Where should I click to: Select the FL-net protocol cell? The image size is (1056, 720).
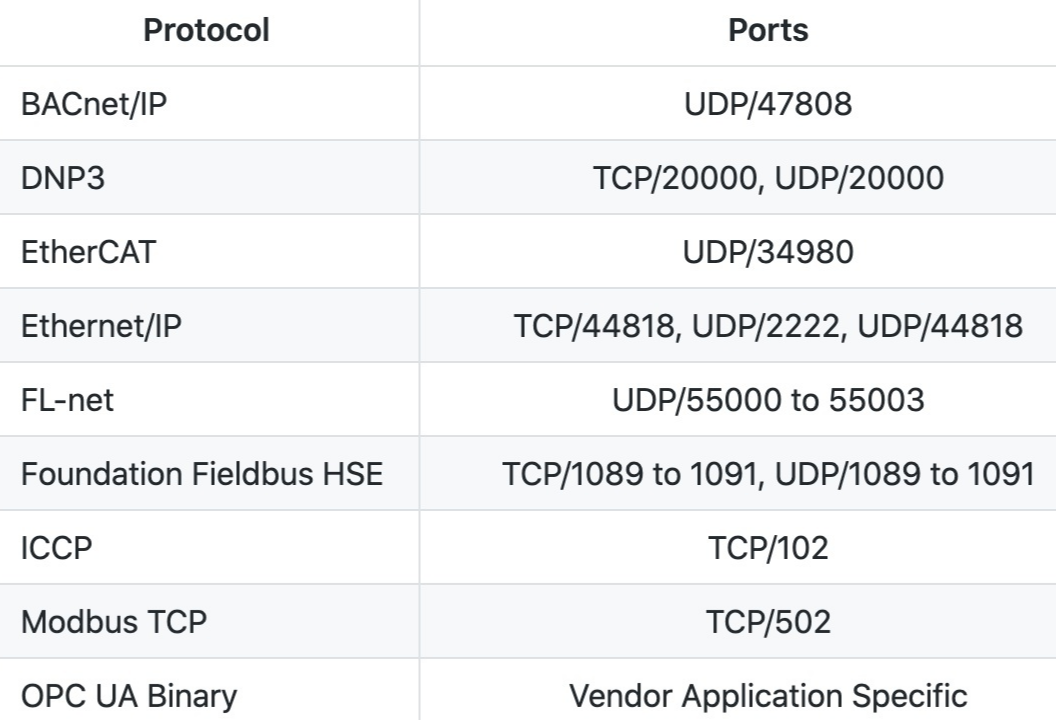point(209,399)
